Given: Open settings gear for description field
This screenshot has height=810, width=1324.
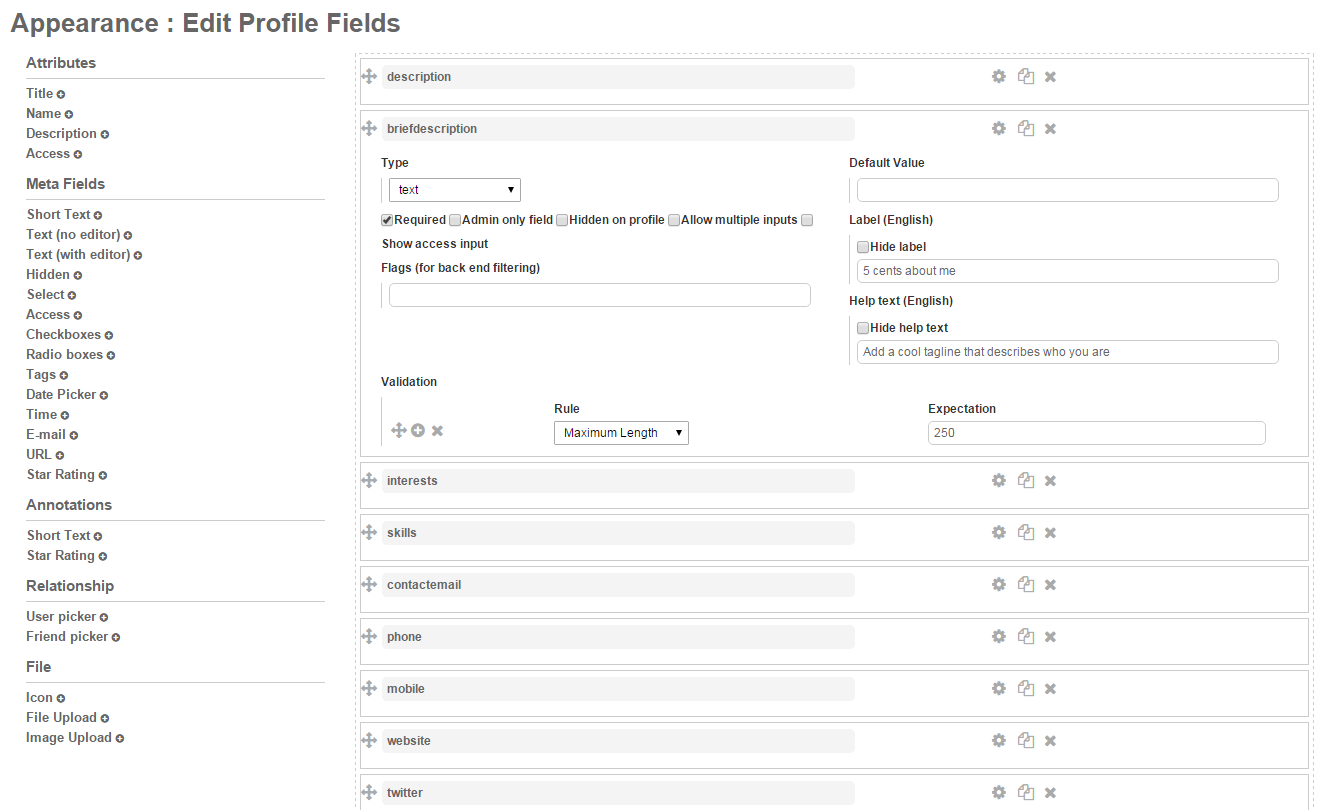Looking at the screenshot, I should 998,77.
